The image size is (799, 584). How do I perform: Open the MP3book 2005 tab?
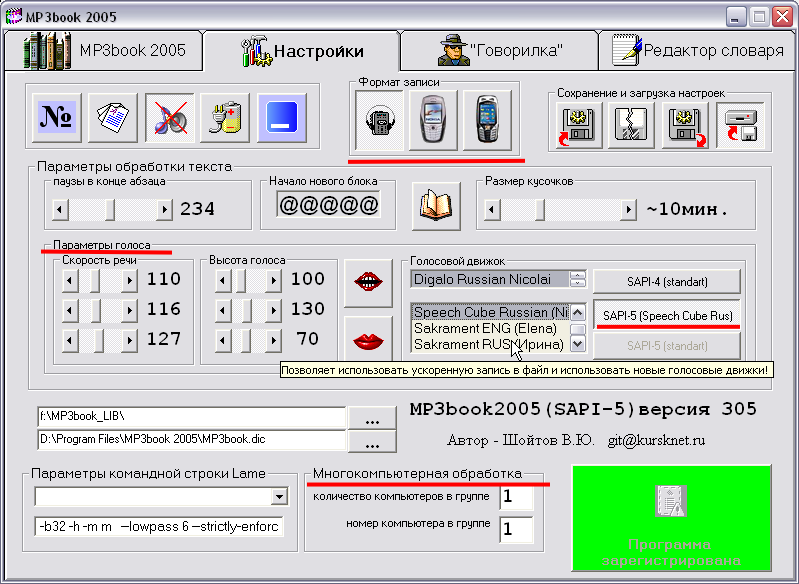(x=103, y=50)
